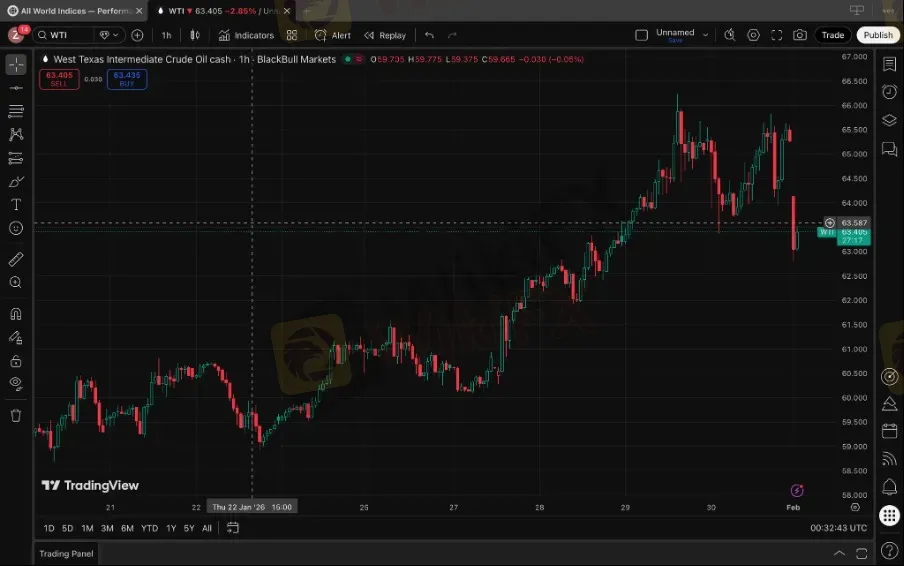Open the Indicators dialog
This screenshot has height=566, width=904.
[x=246, y=35]
